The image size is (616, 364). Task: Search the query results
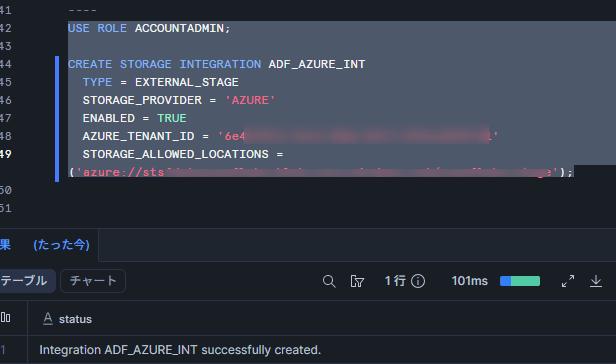329,281
